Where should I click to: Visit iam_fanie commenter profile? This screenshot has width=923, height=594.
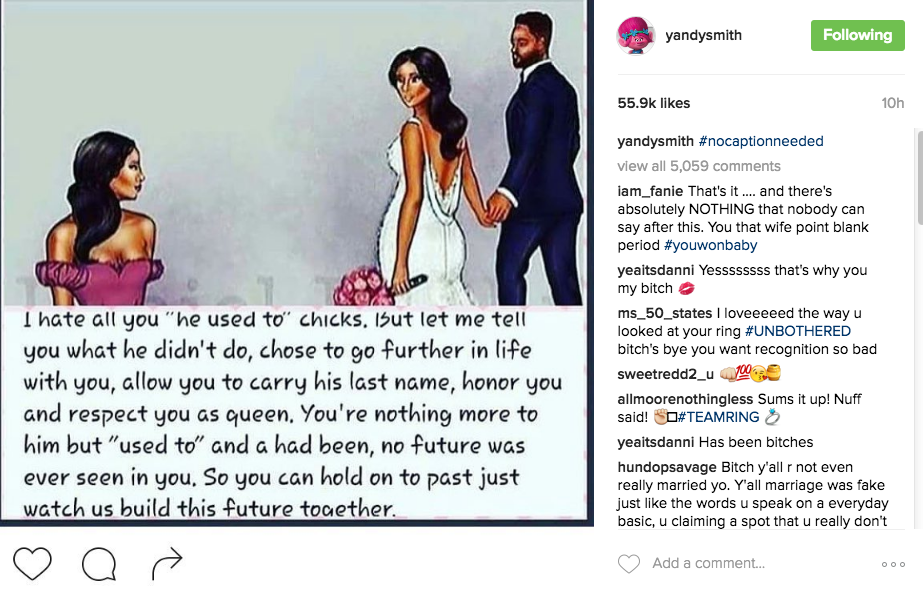point(650,191)
